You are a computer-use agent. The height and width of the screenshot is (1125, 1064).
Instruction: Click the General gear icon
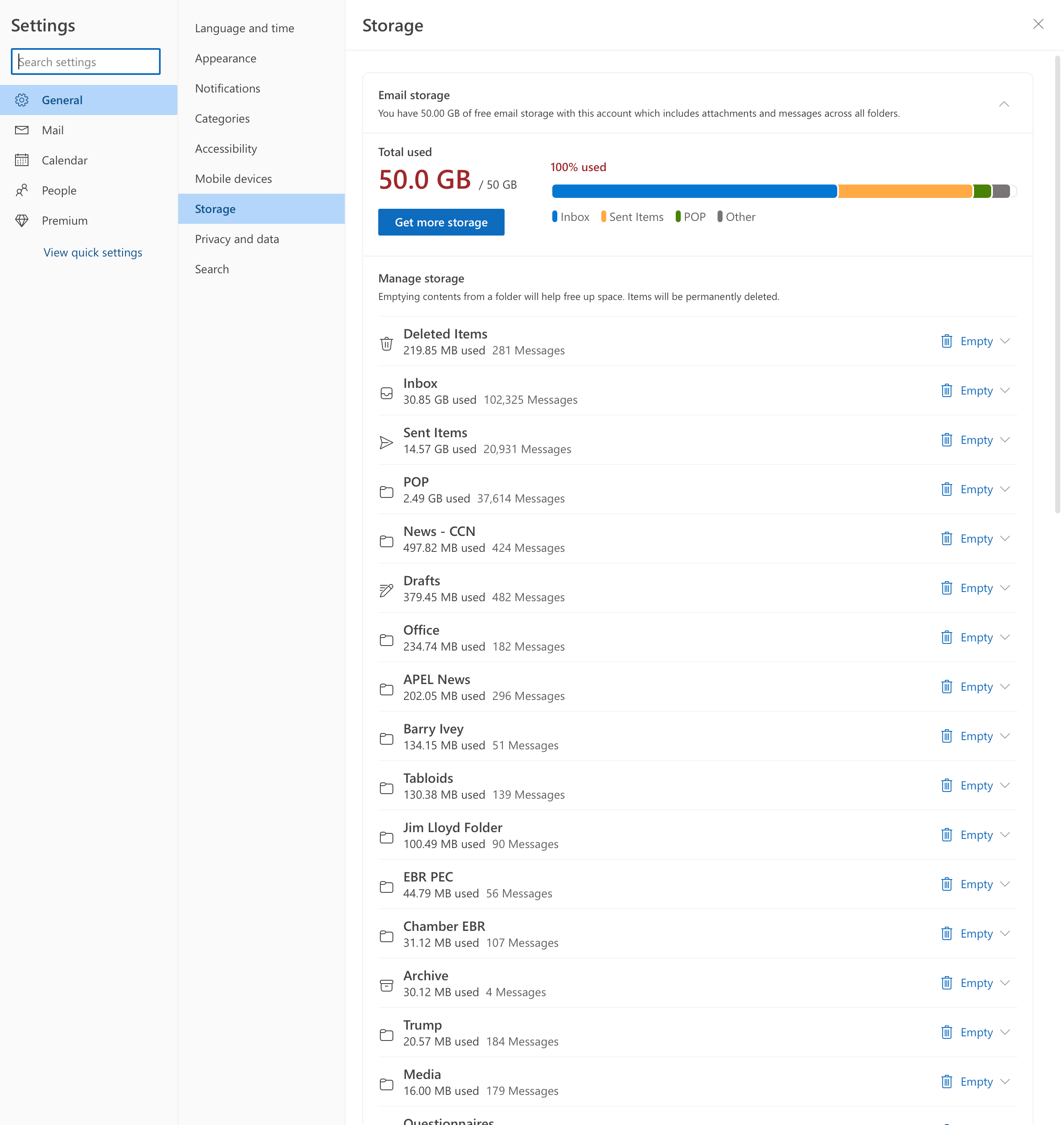pyautogui.click(x=22, y=100)
